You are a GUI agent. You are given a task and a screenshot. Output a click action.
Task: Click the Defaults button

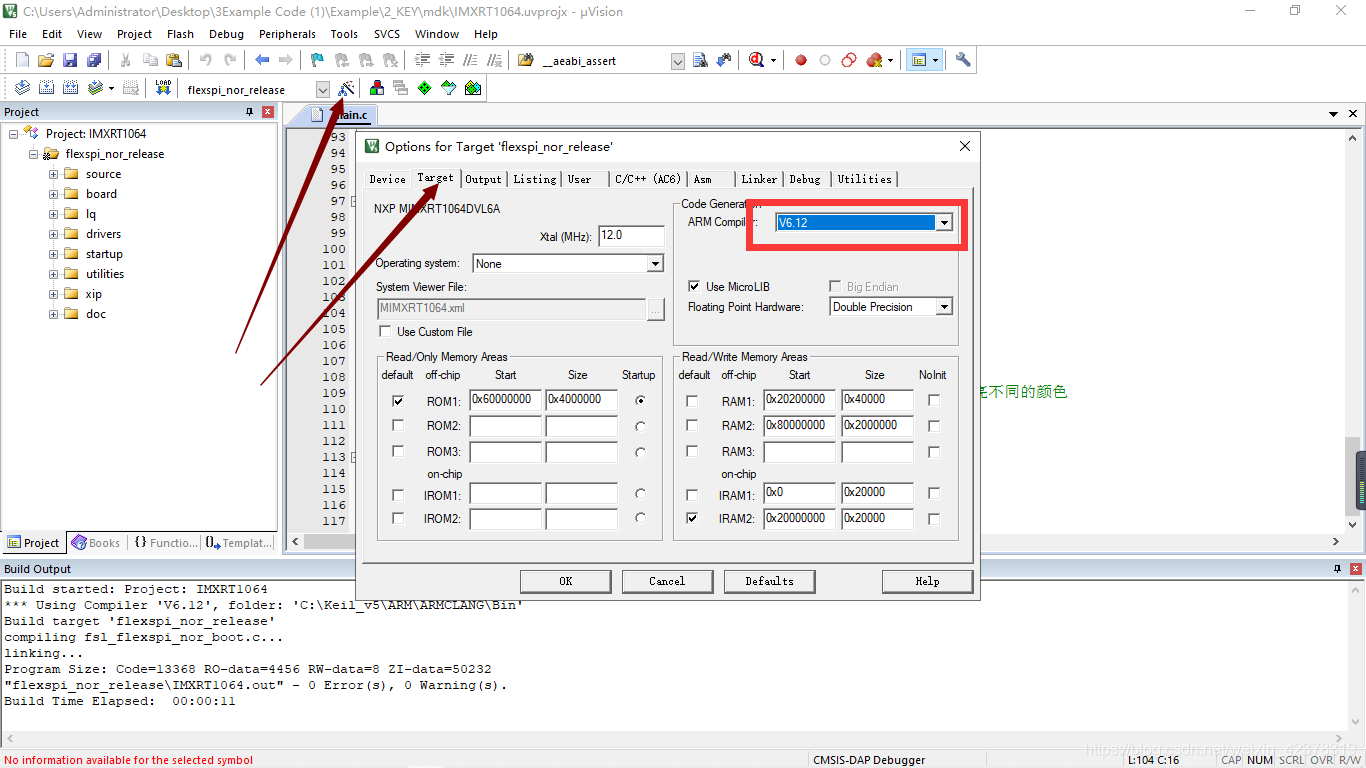click(x=769, y=581)
